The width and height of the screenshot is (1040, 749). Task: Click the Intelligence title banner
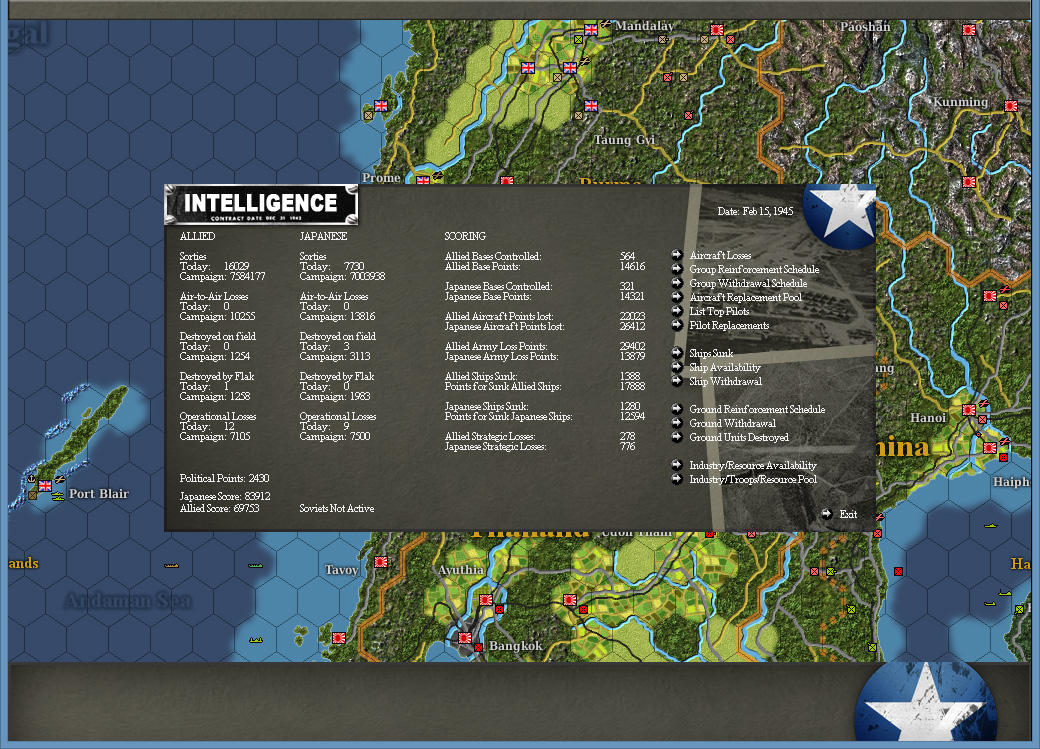click(x=261, y=204)
